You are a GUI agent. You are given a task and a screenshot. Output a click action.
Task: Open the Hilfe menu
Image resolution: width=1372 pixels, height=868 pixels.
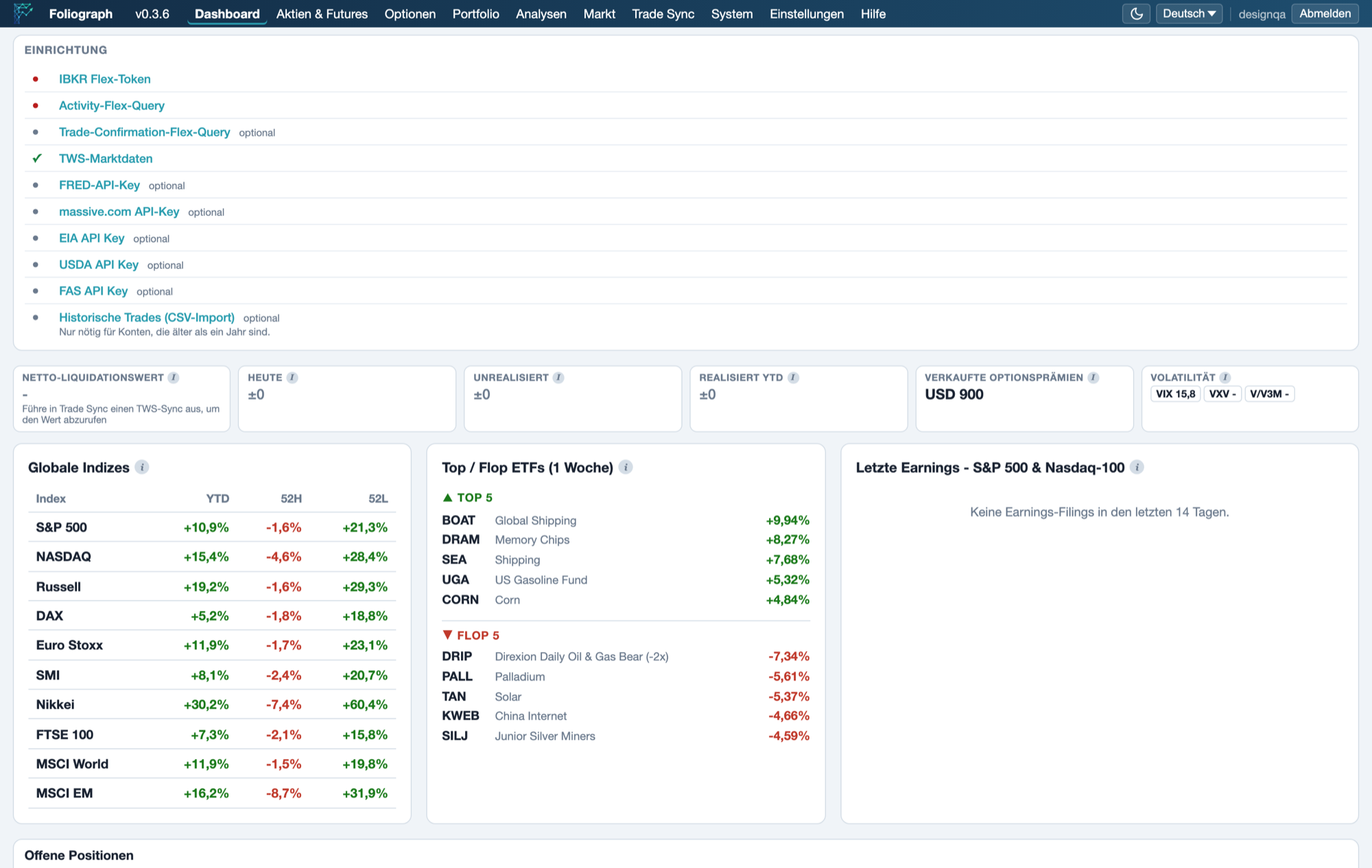(873, 14)
